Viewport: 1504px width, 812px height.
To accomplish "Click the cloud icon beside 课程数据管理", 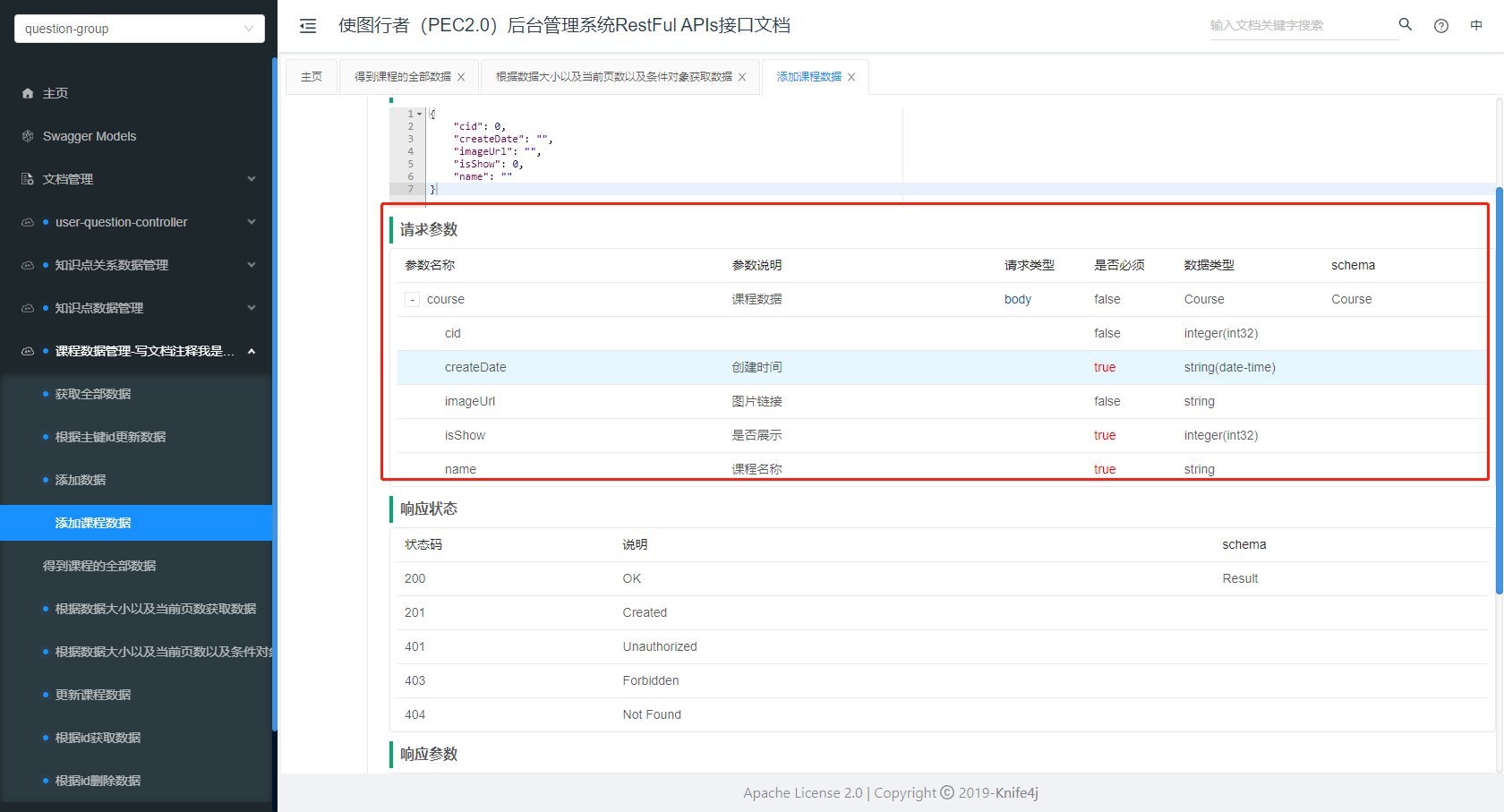I will point(28,351).
